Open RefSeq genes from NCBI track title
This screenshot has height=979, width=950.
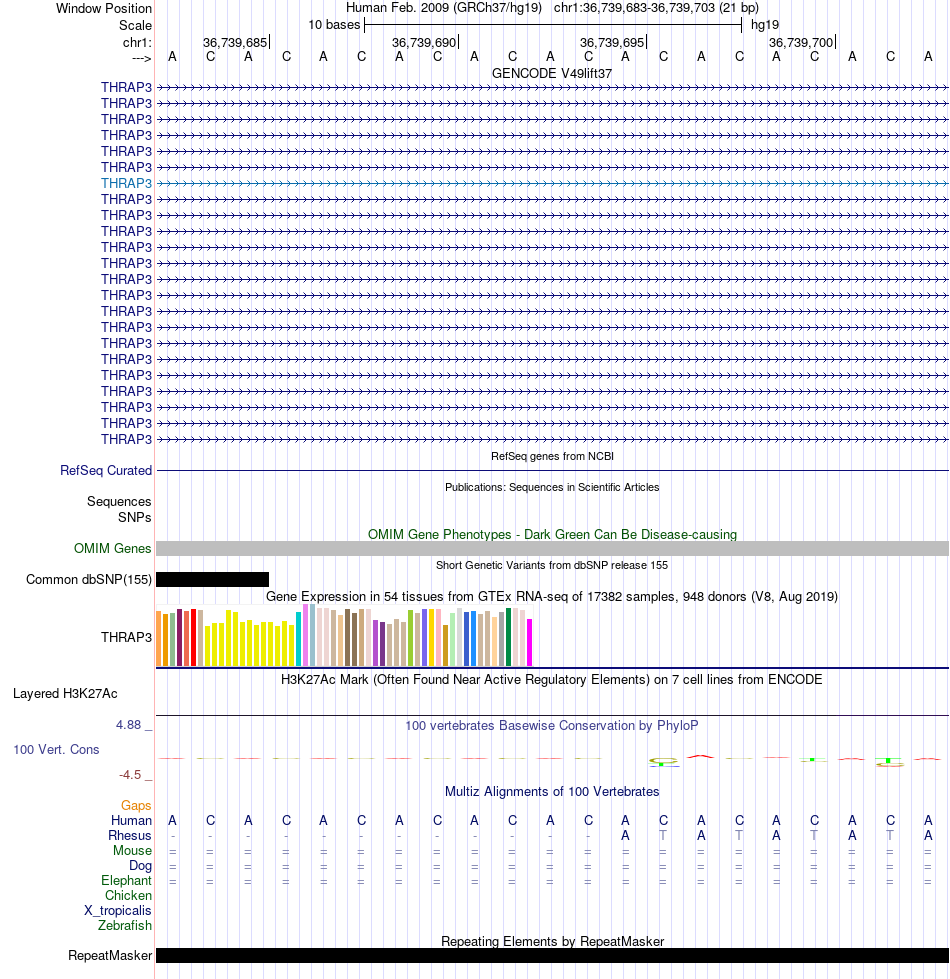tap(552, 456)
